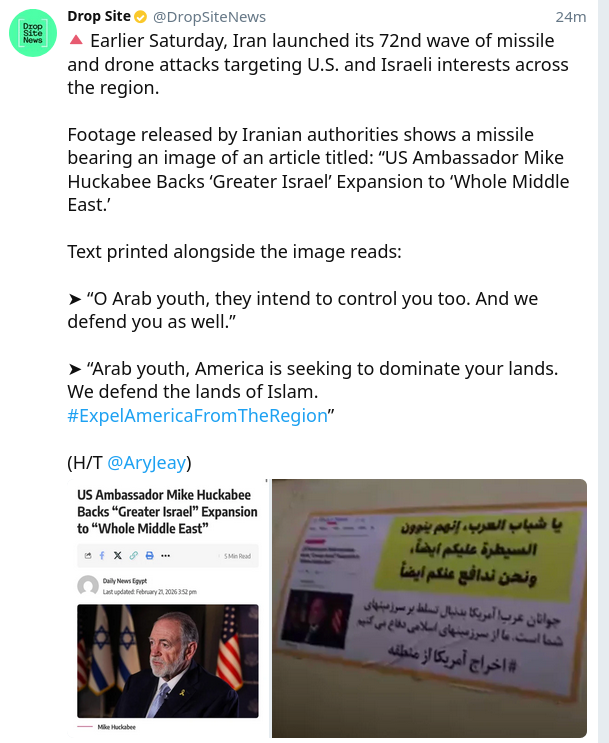Screen dimensions: 609x743
Task: Open the @DropSiteNews handle link
Action: (x=209, y=17)
